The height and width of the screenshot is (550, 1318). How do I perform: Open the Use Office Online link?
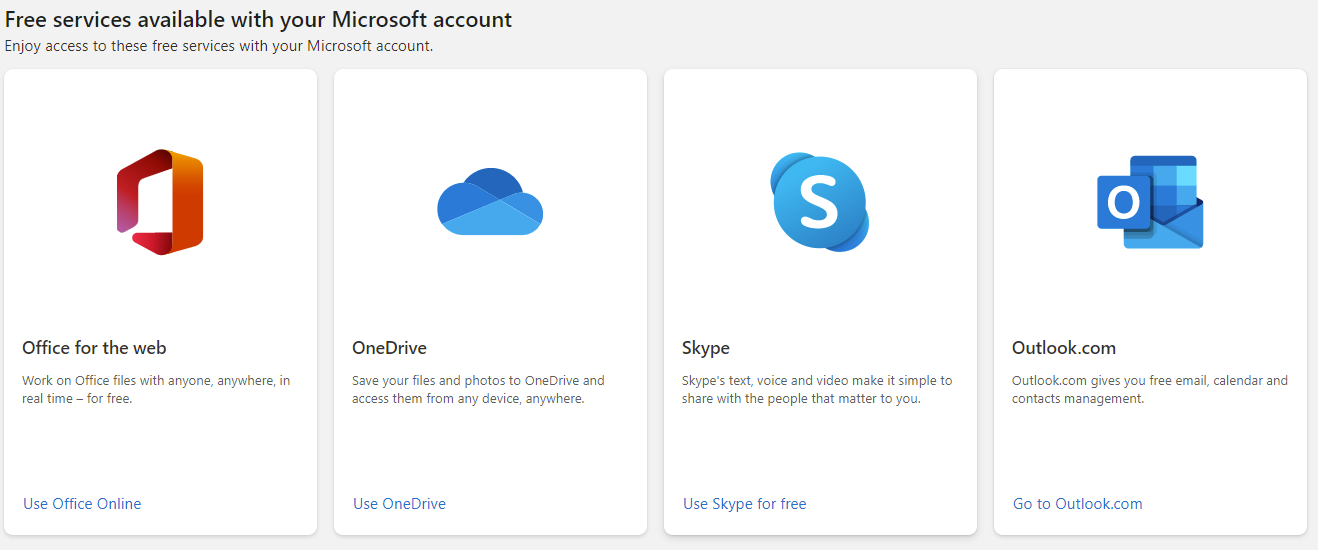click(82, 504)
